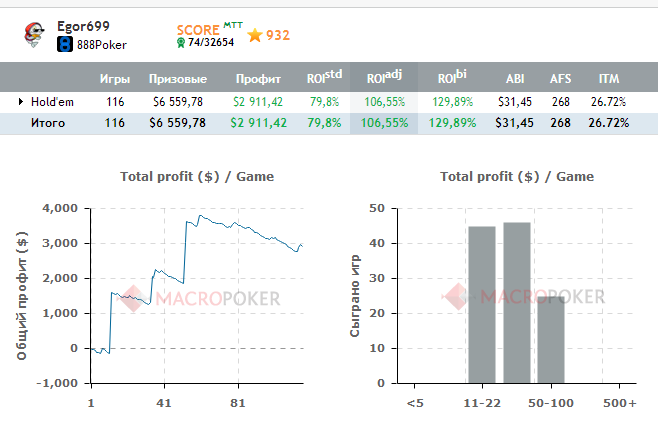This screenshot has width=658, height=424.
Task: Click the gold star score icon
Action: pos(255,35)
